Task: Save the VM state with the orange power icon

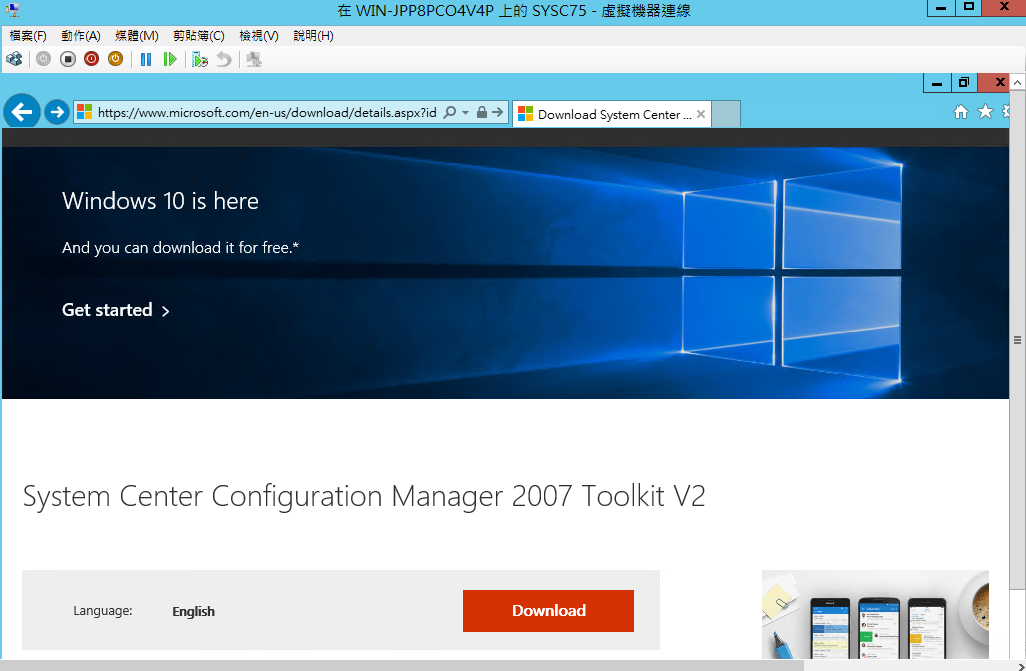Action: 115,59
